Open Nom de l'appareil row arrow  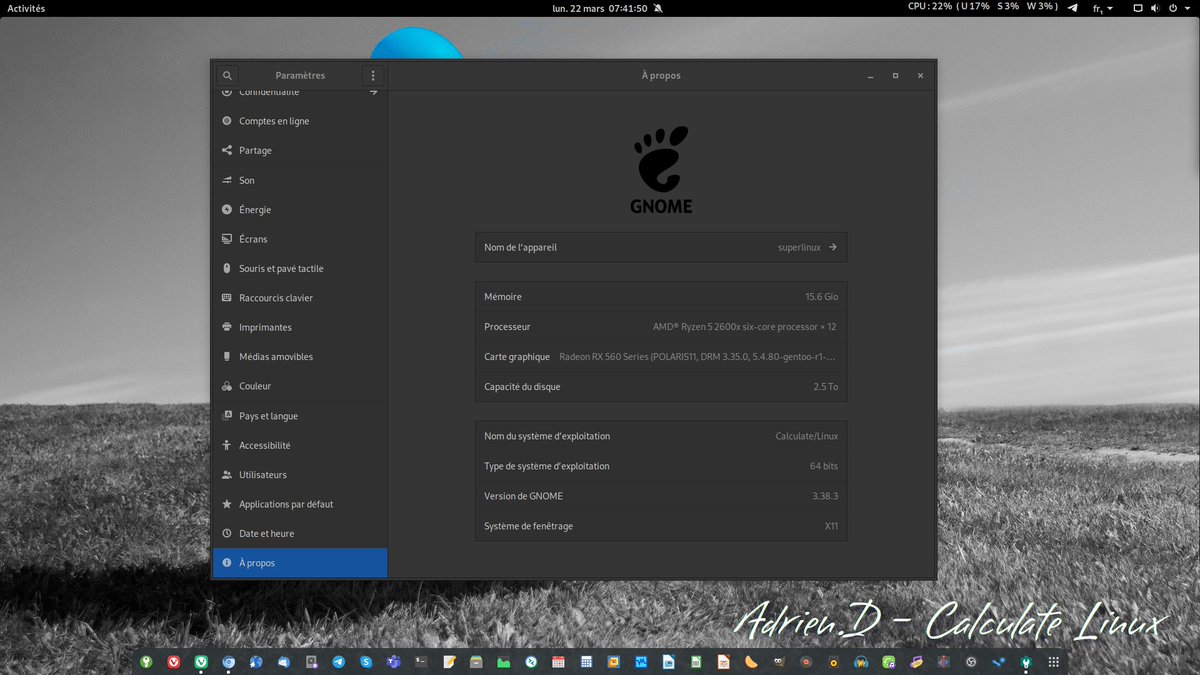833,247
